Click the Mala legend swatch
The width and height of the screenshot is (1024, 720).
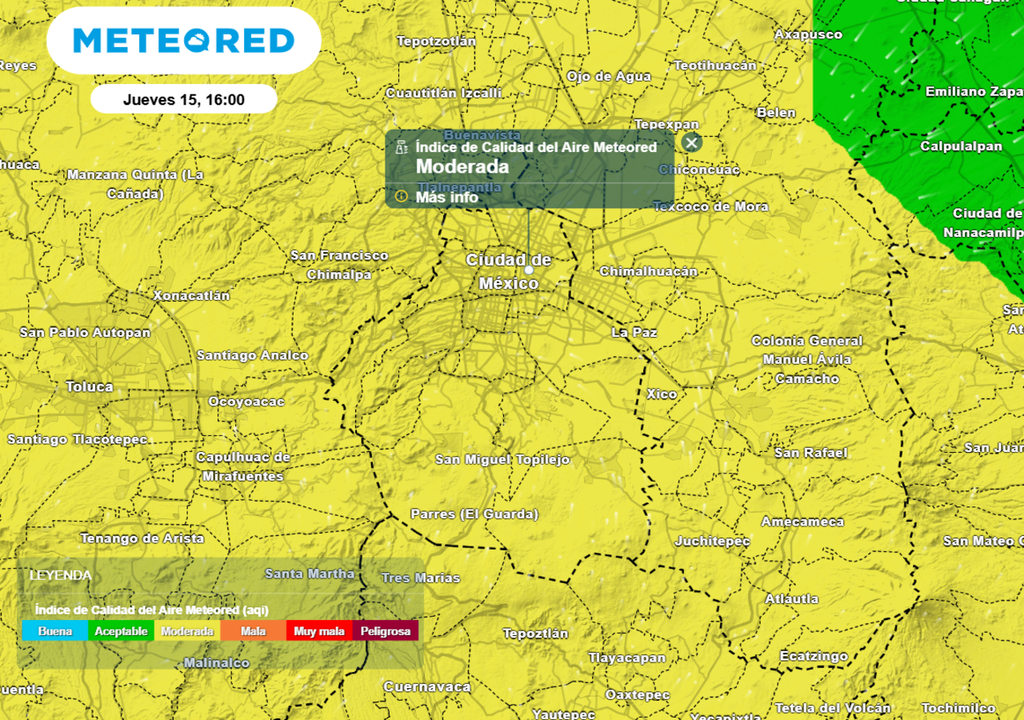(253, 631)
